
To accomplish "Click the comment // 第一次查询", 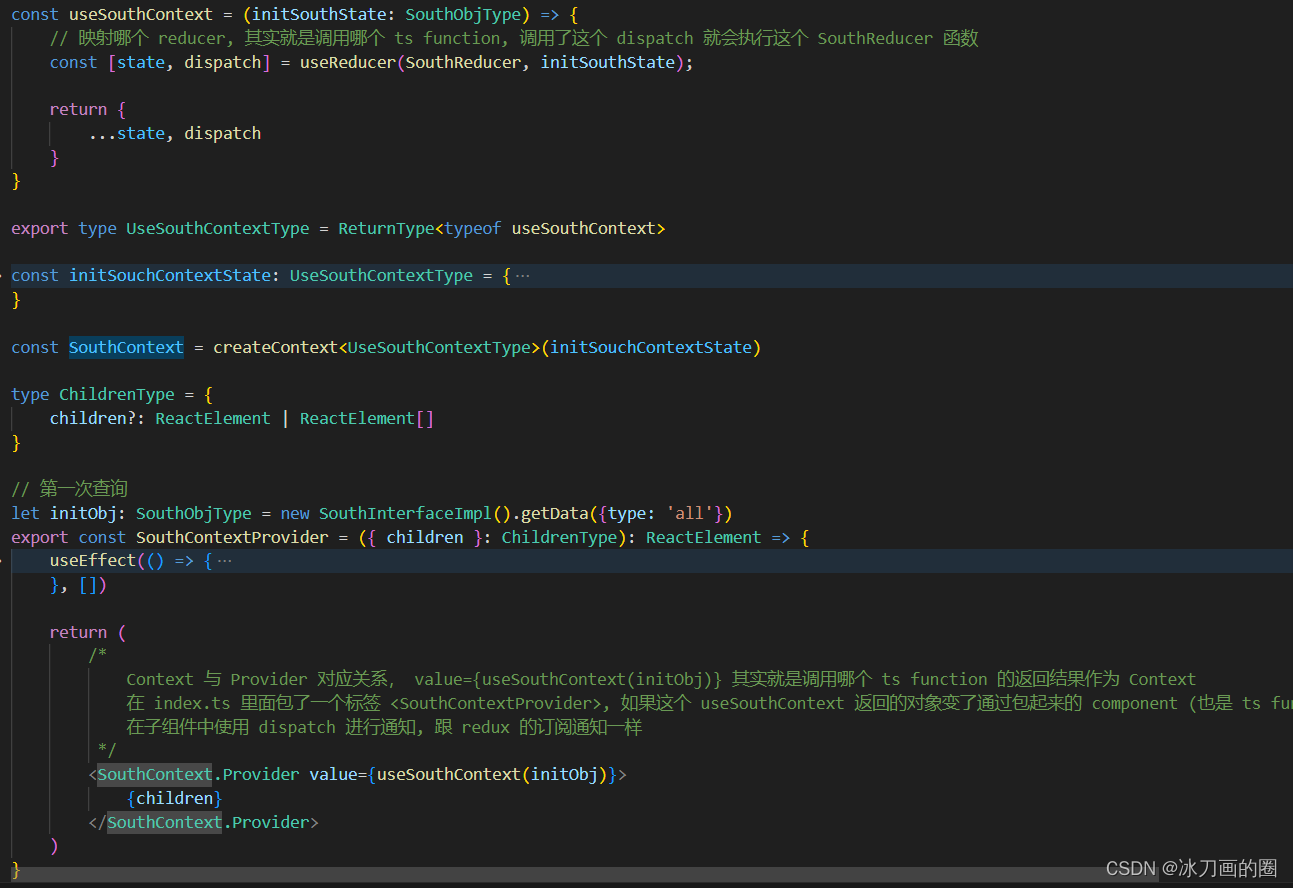I will point(69,489).
